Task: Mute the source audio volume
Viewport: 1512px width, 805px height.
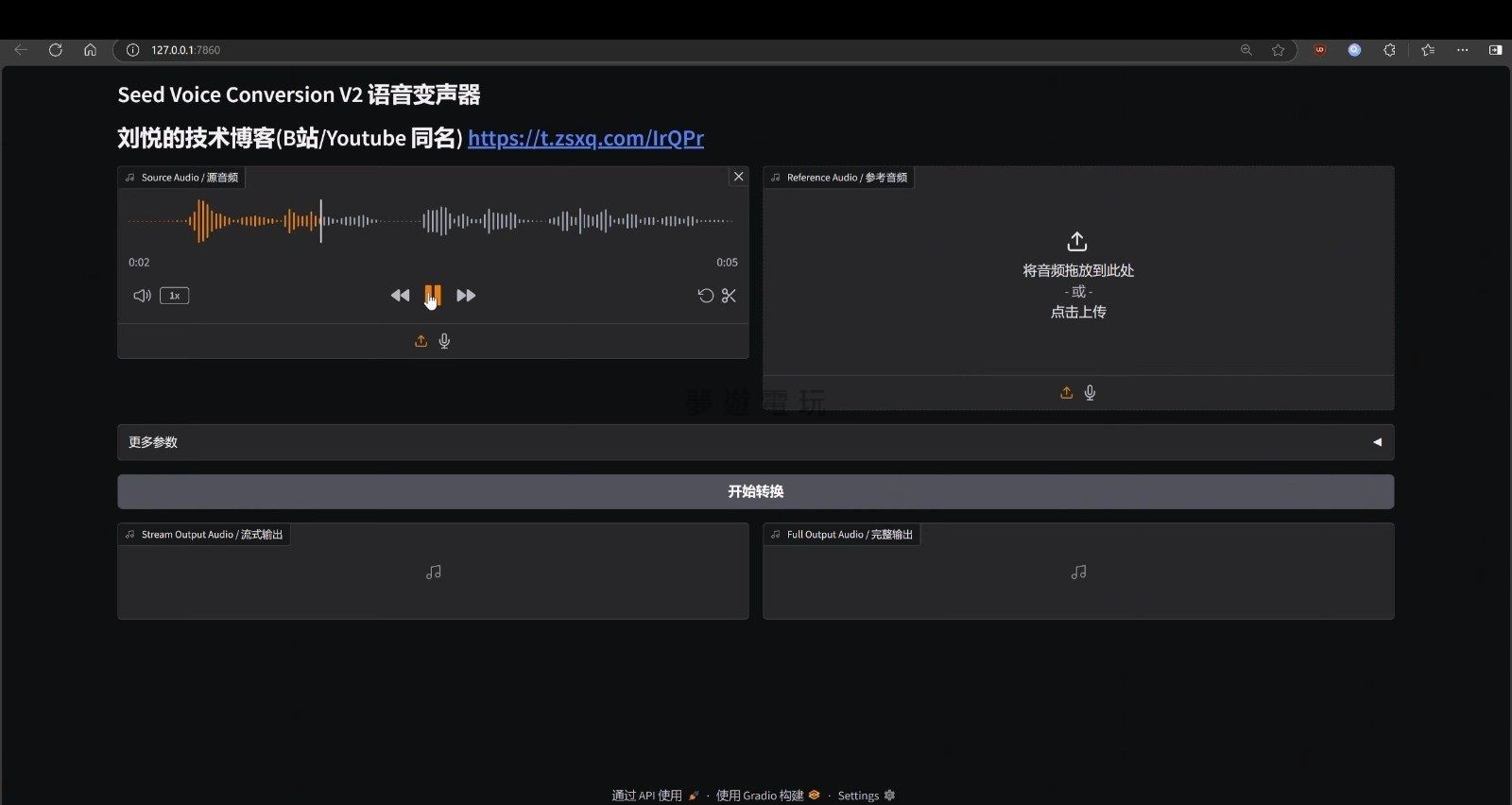Action: pos(142,296)
